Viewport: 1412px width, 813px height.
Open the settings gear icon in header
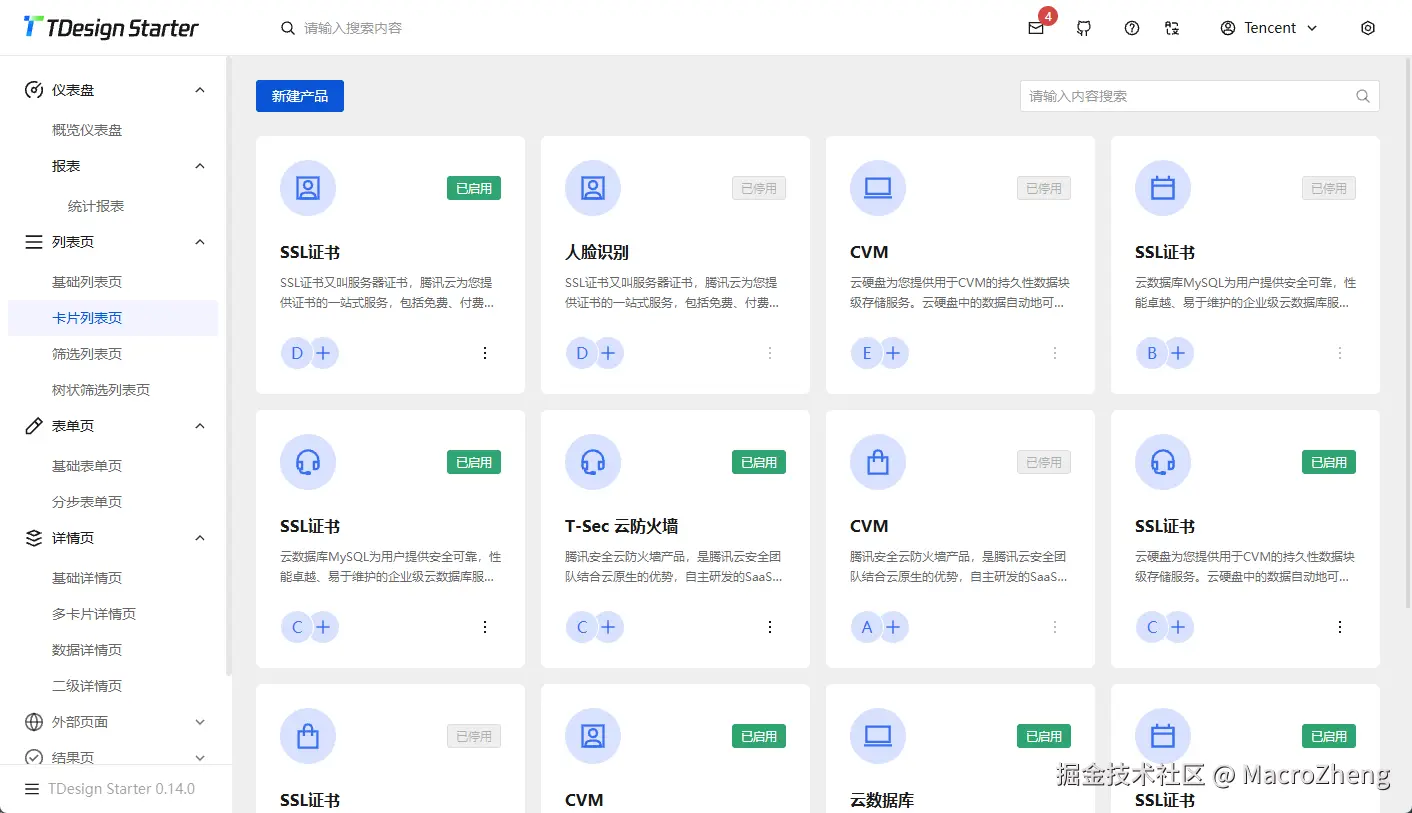pos(1368,28)
